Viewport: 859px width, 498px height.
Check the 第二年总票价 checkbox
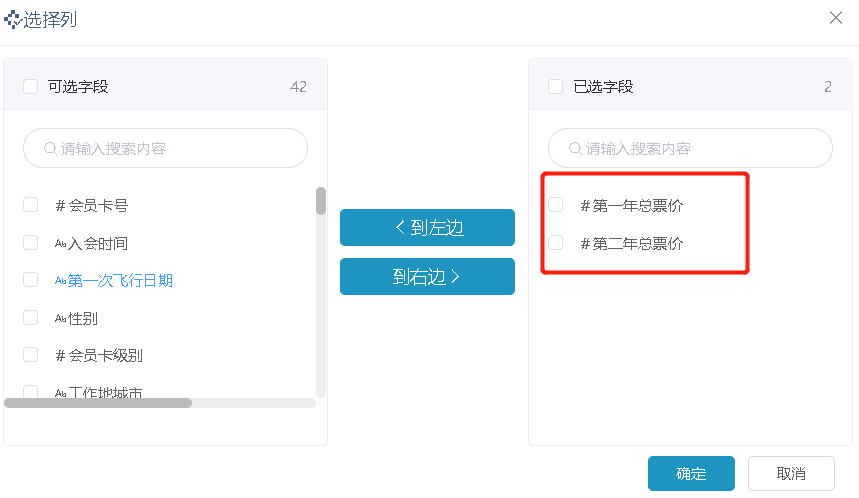[x=556, y=243]
